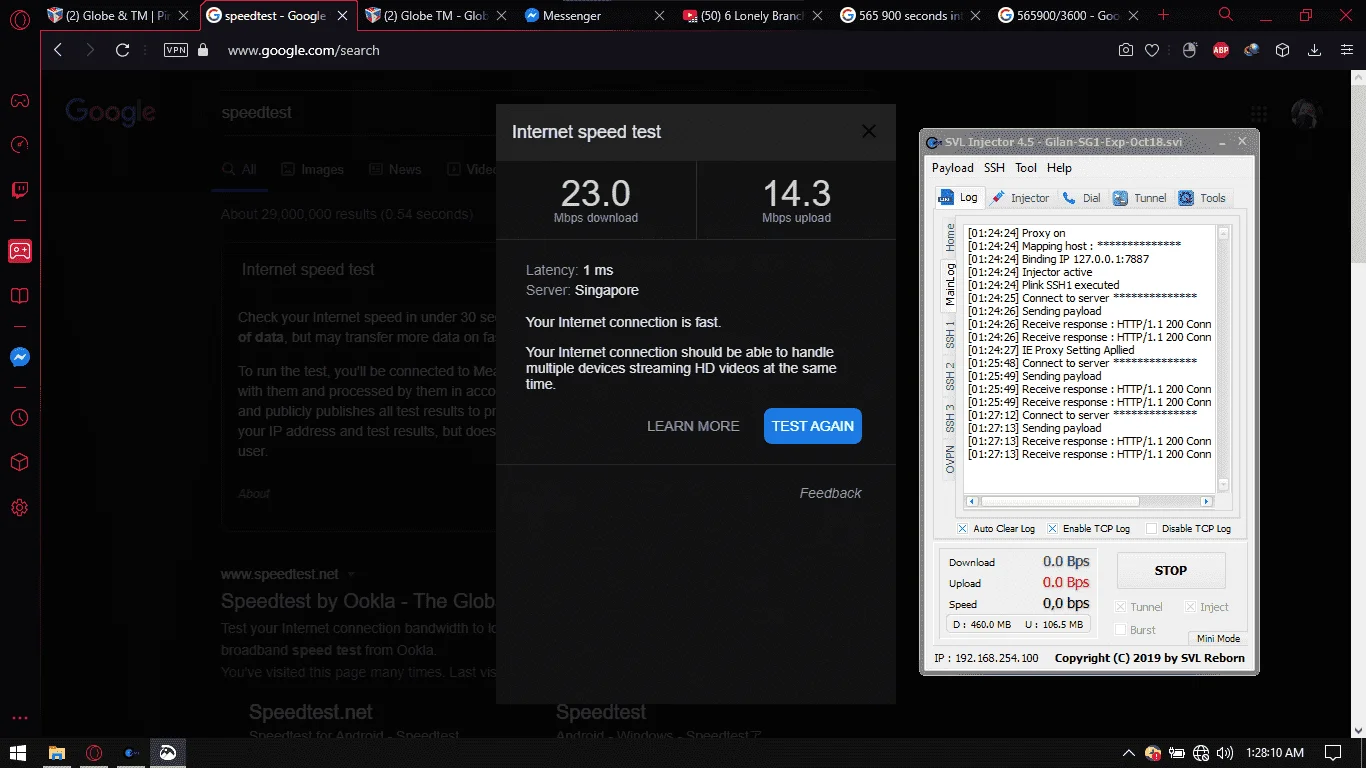Switch to Messenger tab
The height and width of the screenshot is (768, 1366).
(x=594, y=16)
